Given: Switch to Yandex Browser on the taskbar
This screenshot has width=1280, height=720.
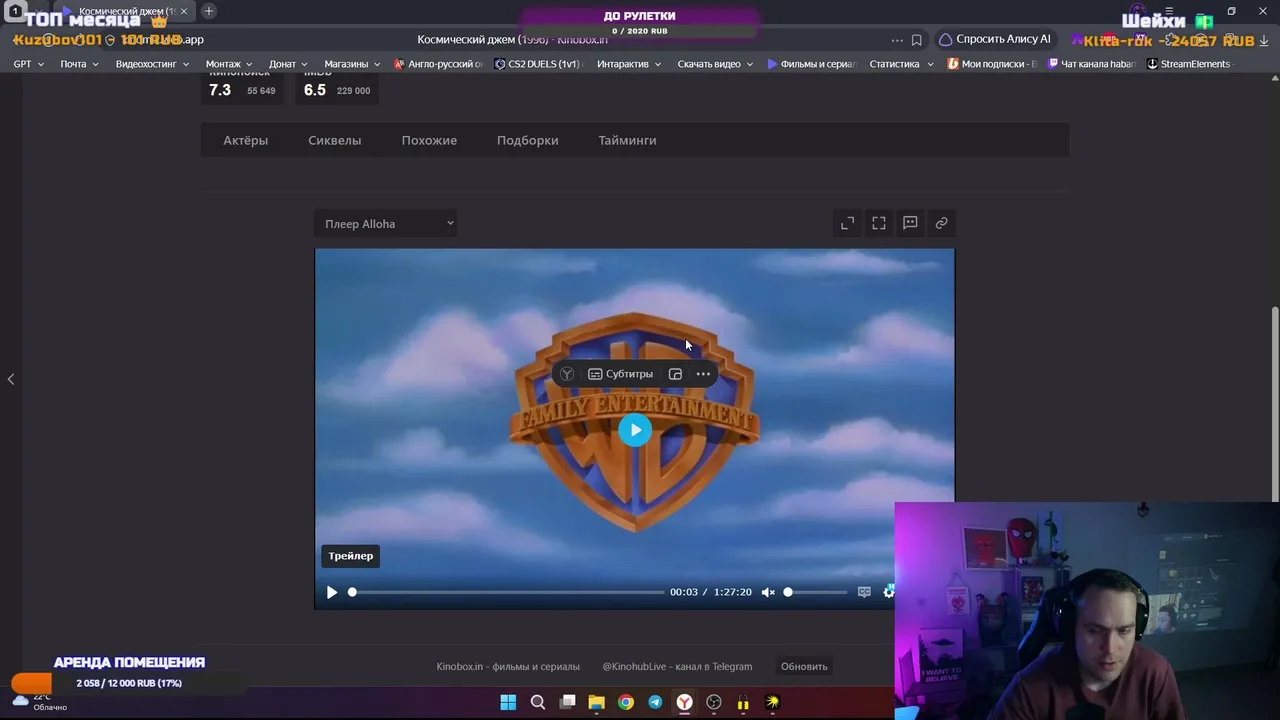Looking at the screenshot, I should [684, 702].
